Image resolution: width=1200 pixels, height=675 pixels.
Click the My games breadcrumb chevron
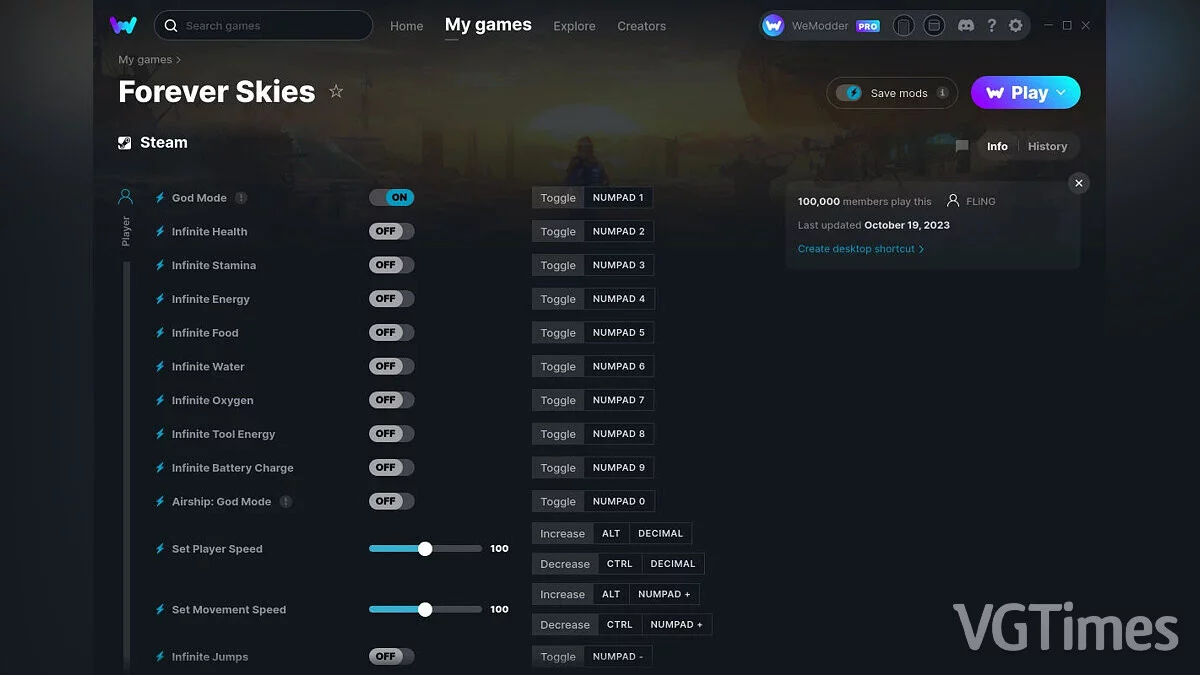tap(178, 60)
